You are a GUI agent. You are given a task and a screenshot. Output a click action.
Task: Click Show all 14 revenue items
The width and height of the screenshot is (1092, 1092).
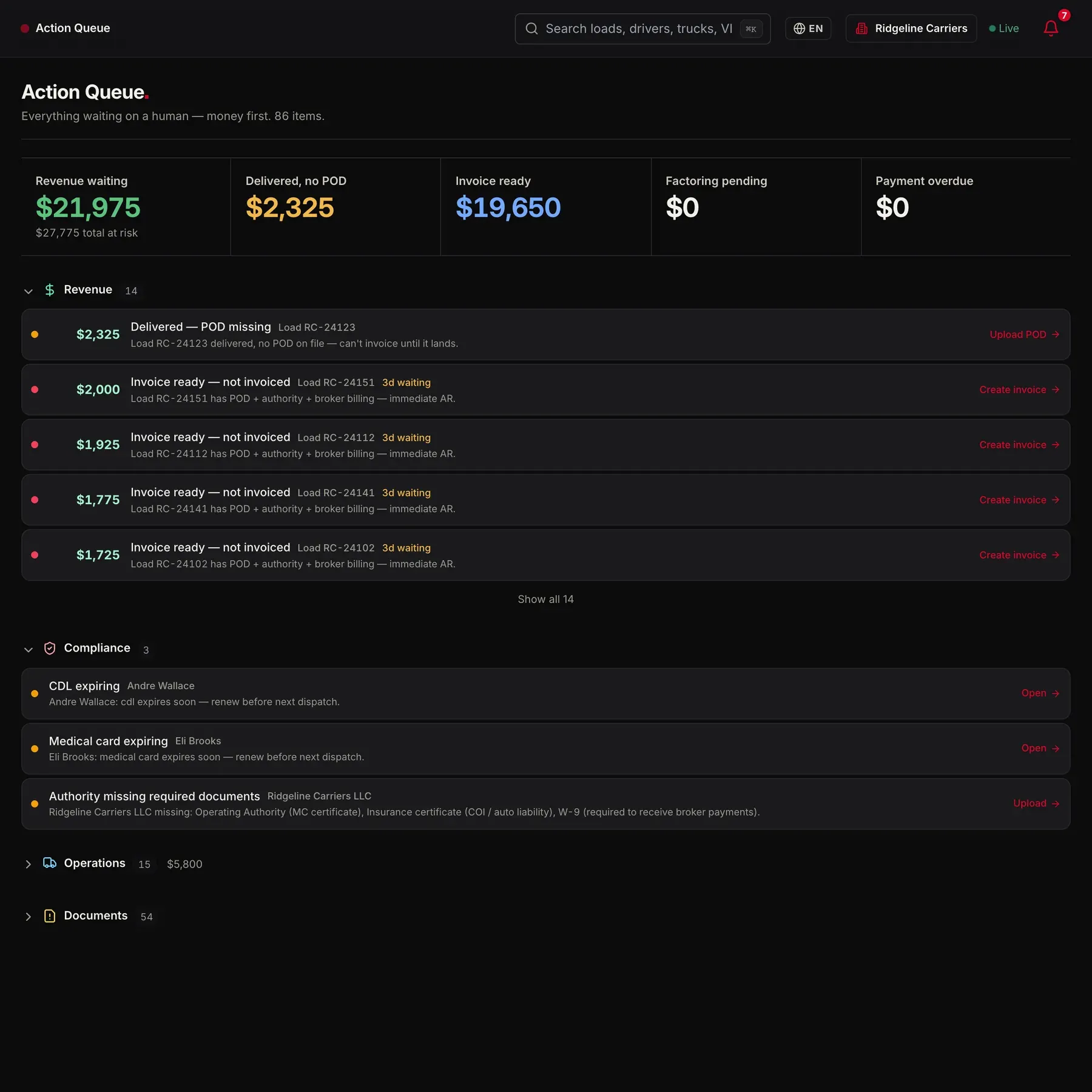(545, 599)
